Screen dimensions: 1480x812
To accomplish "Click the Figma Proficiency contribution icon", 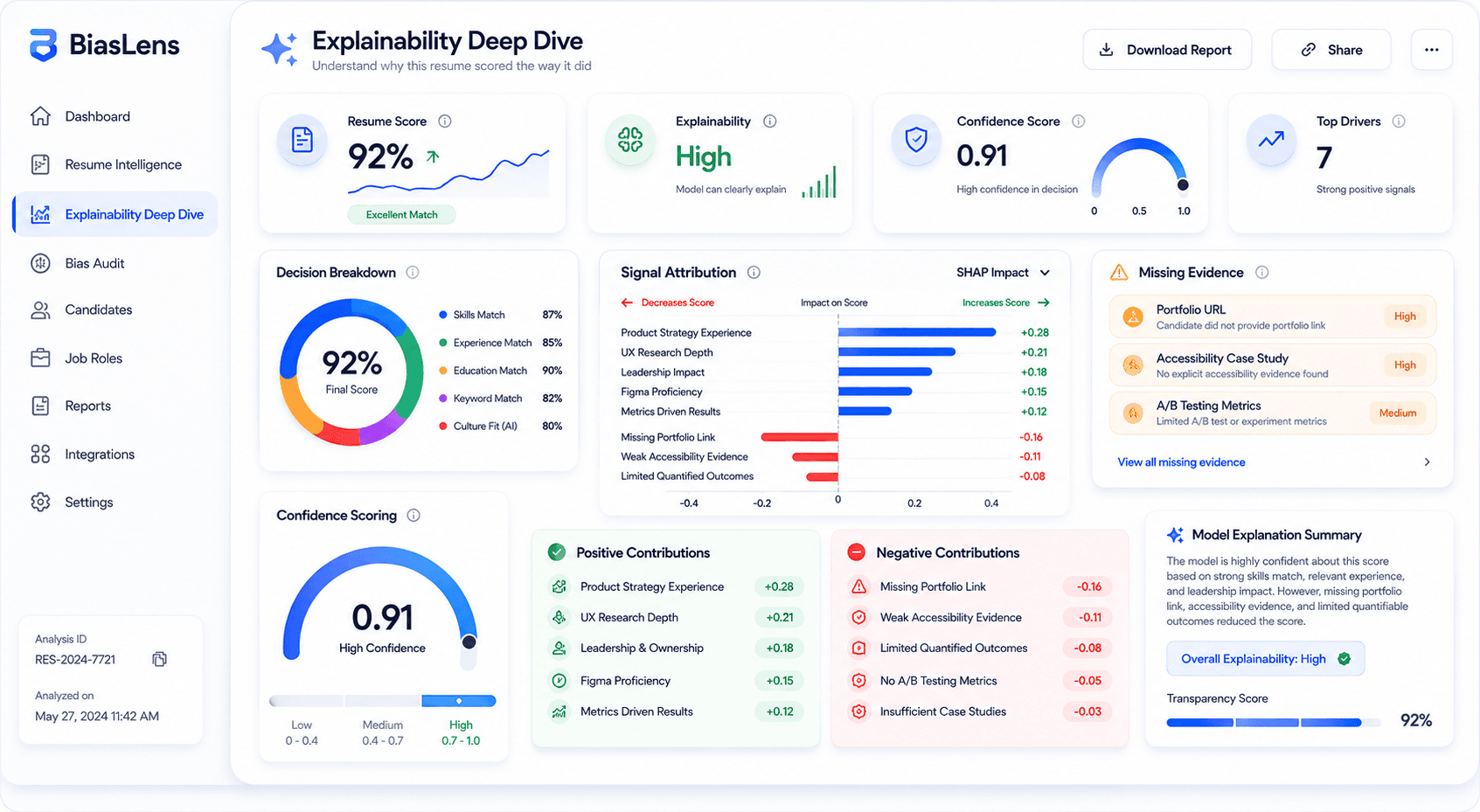I will (559, 681).
